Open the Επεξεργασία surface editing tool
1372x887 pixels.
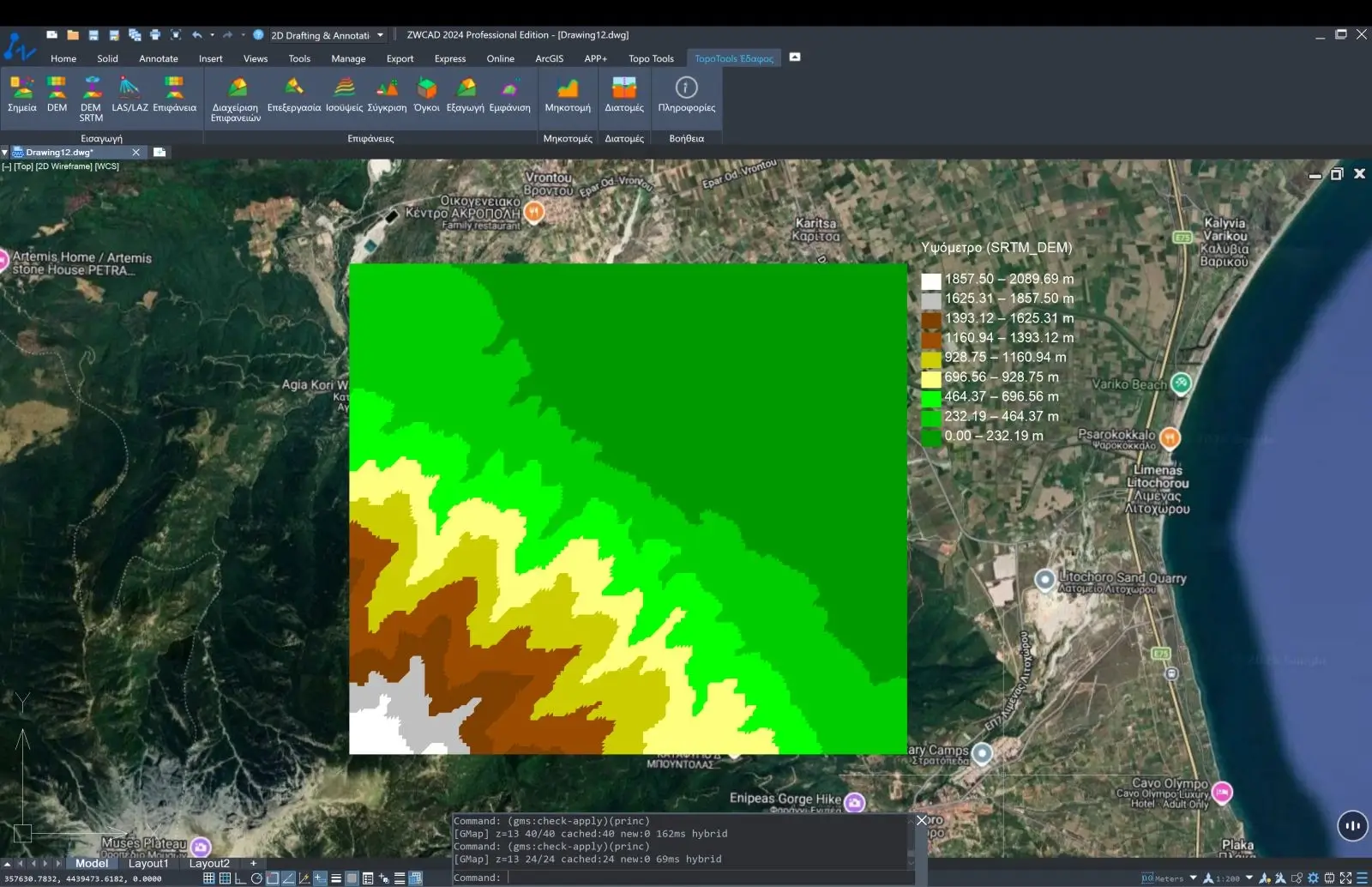(294, 94)
